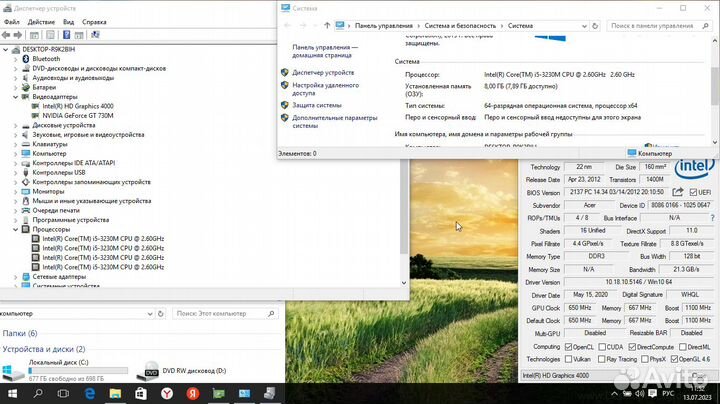Image resolution: width=720 pixels, height=404 pixels.
Task: Click the Очереди печати printer icon
Action: click(26, 210)
